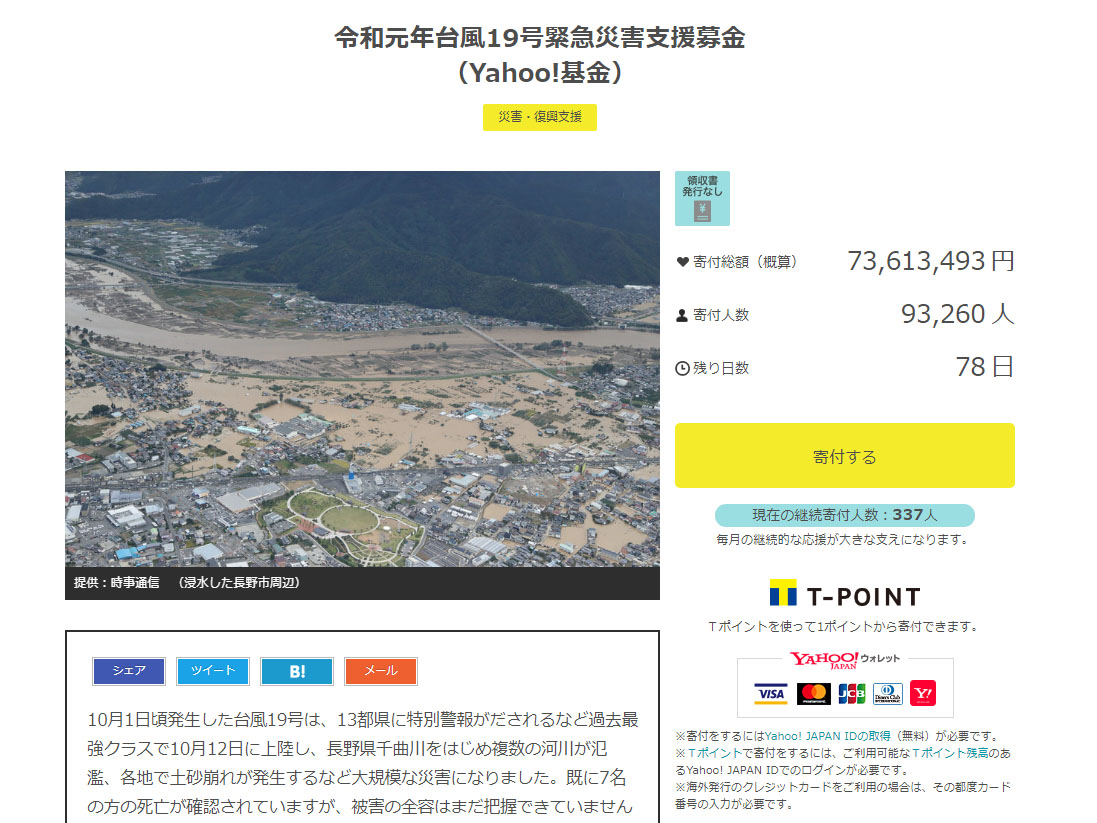Click the flooded Nagano aerial photo

pyautogui.click(x=362, y=370)
